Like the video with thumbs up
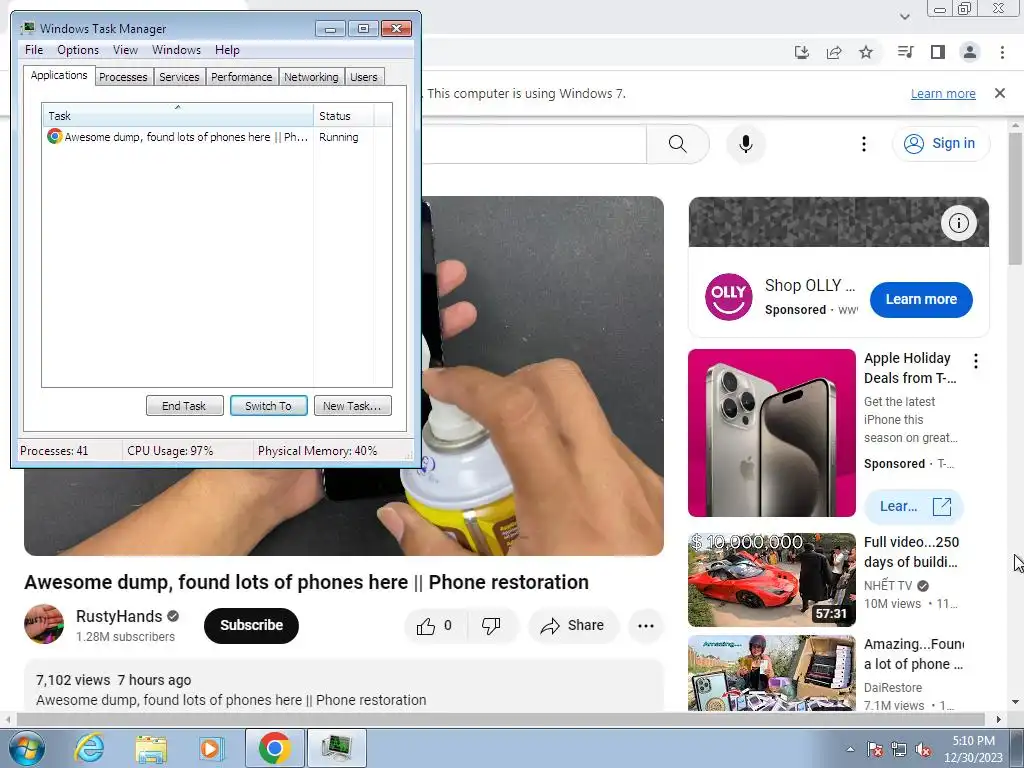1024x768 pixels. (434, 626)
